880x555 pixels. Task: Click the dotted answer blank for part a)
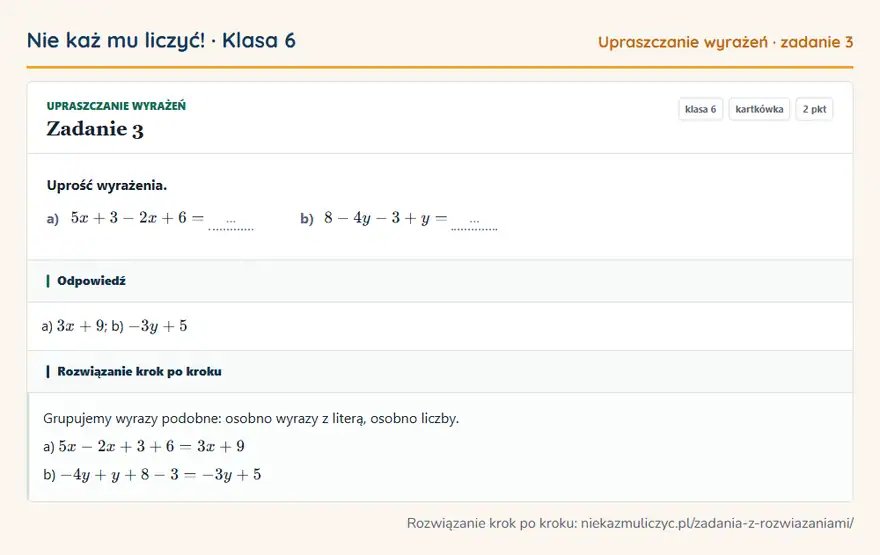point(231,222)
